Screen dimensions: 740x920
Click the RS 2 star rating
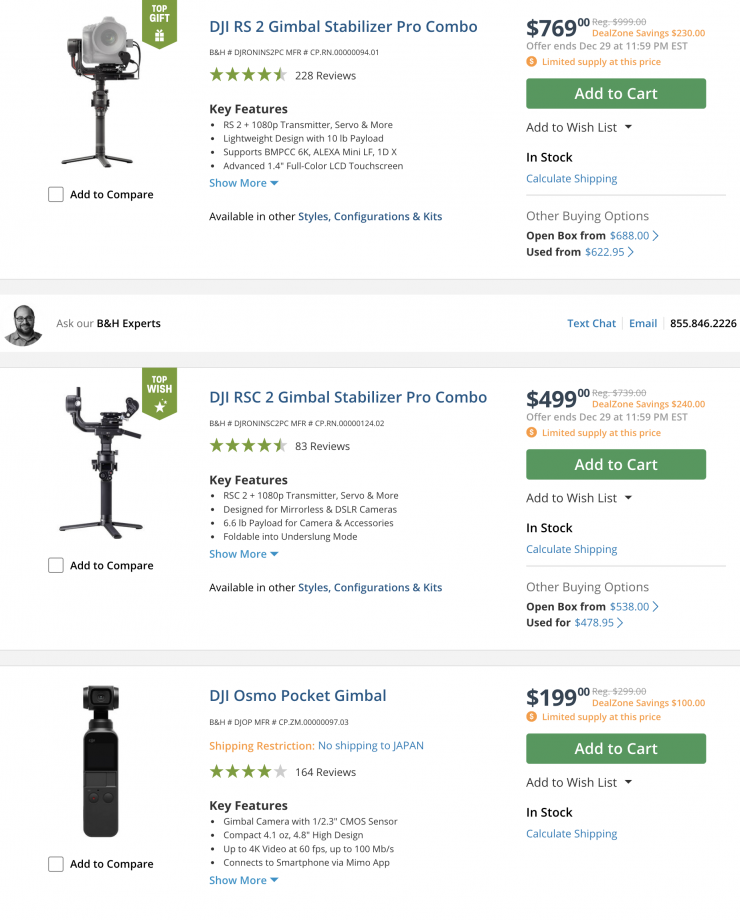(248, 75)
